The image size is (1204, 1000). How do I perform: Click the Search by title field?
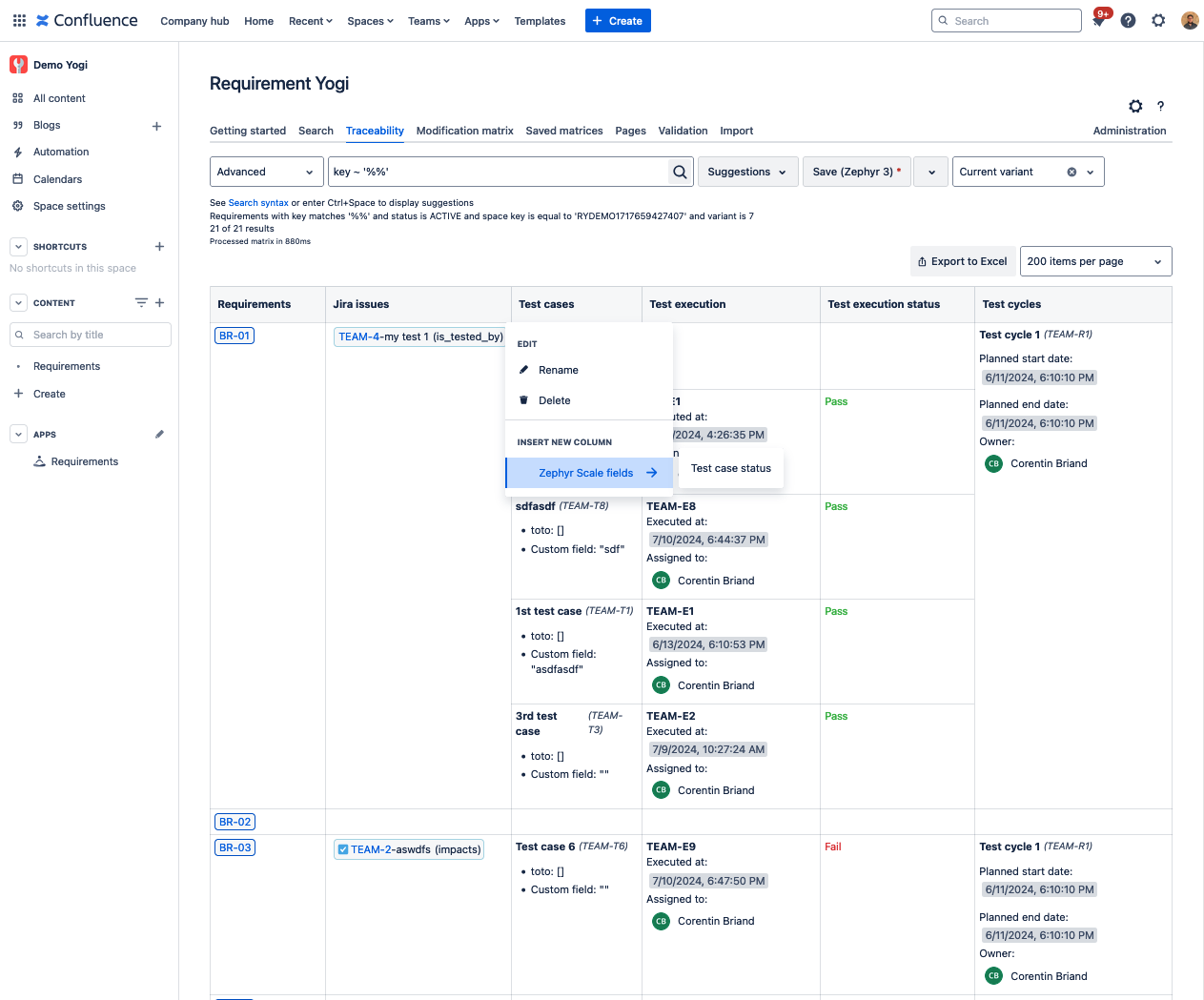pos(91,335)
